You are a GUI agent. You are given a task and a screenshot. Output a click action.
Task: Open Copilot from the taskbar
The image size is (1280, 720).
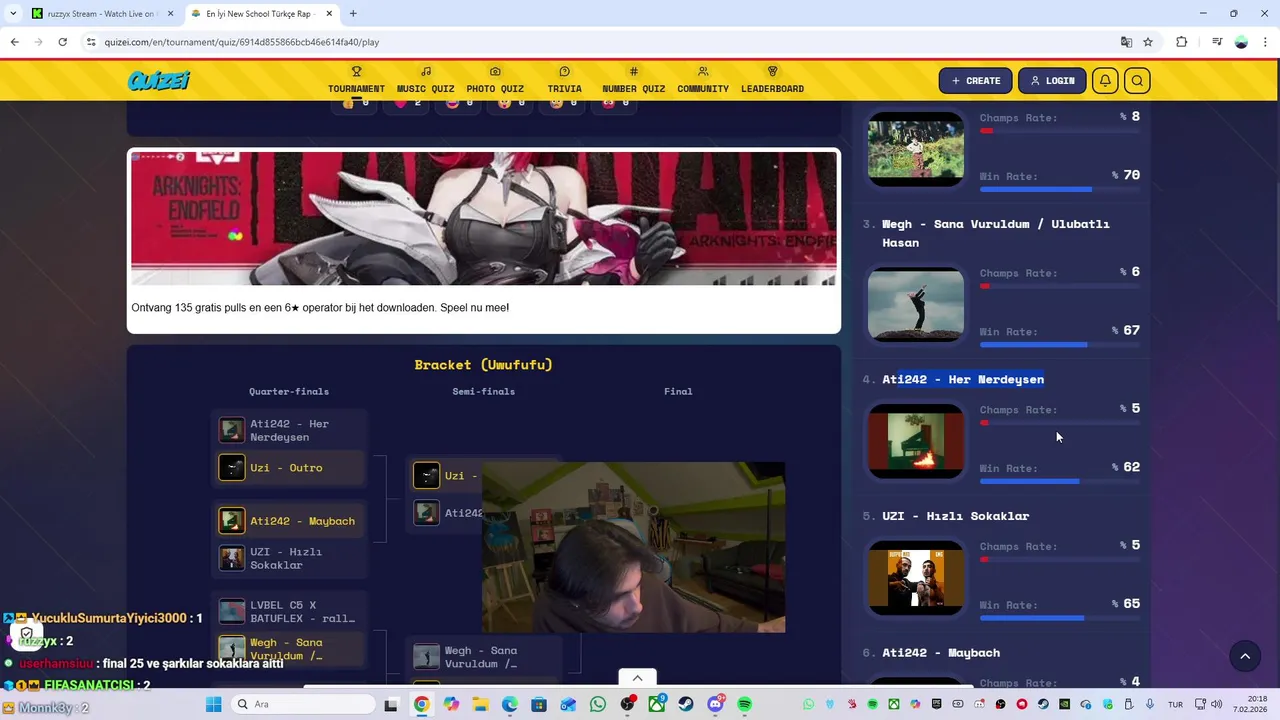(x=451, y=704)
